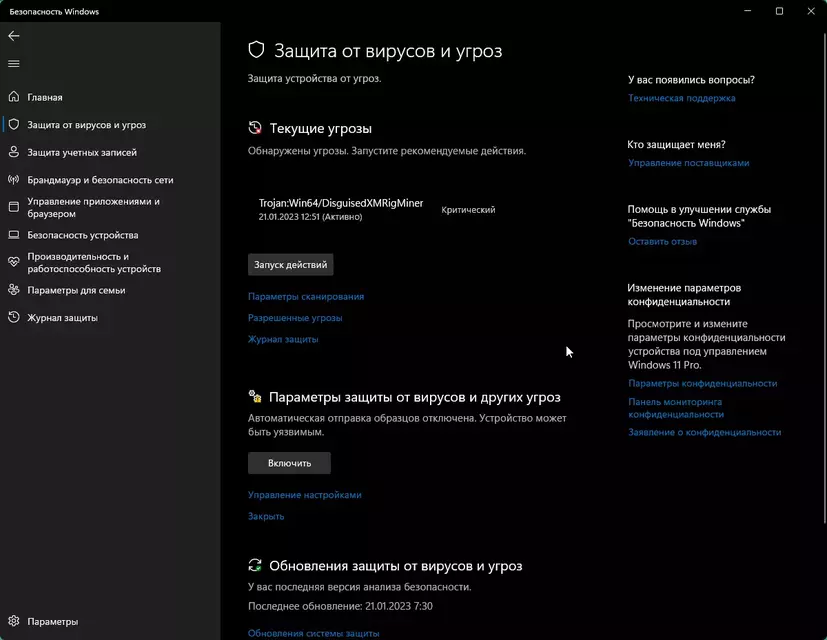Open Брандмауэр и безопасность сети section
Screen dimensions: 827x640
[100, 180]
